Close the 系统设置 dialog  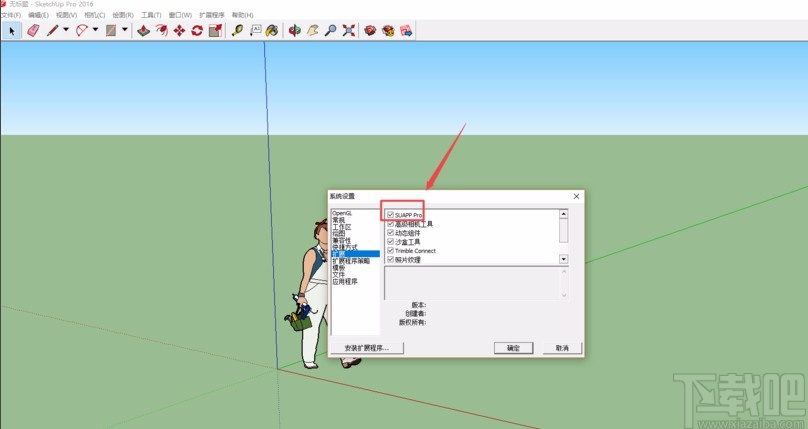(x=576, y=196)
